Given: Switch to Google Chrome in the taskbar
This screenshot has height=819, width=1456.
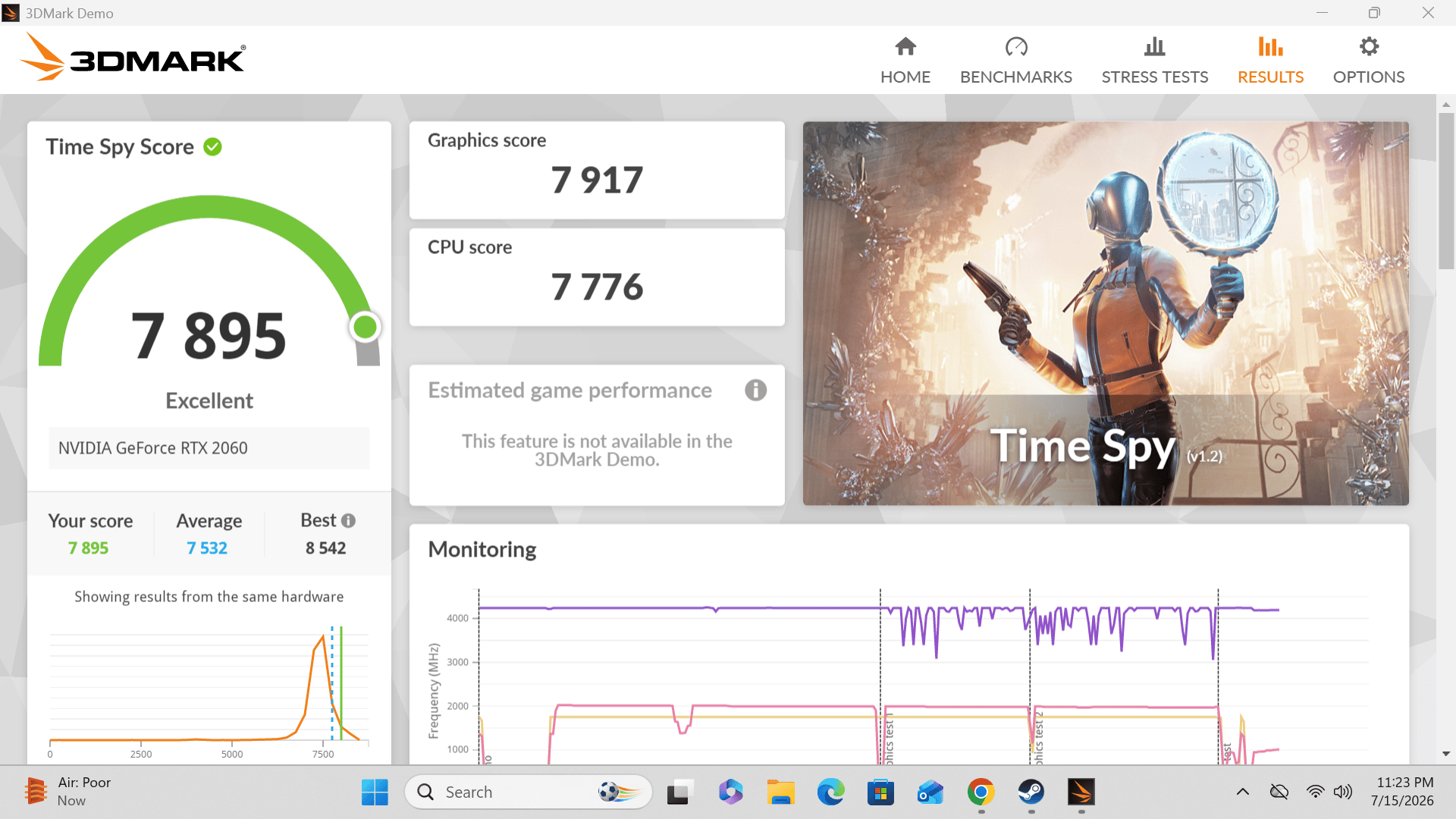Looking at the screenshot, I should tap(981, 792).
